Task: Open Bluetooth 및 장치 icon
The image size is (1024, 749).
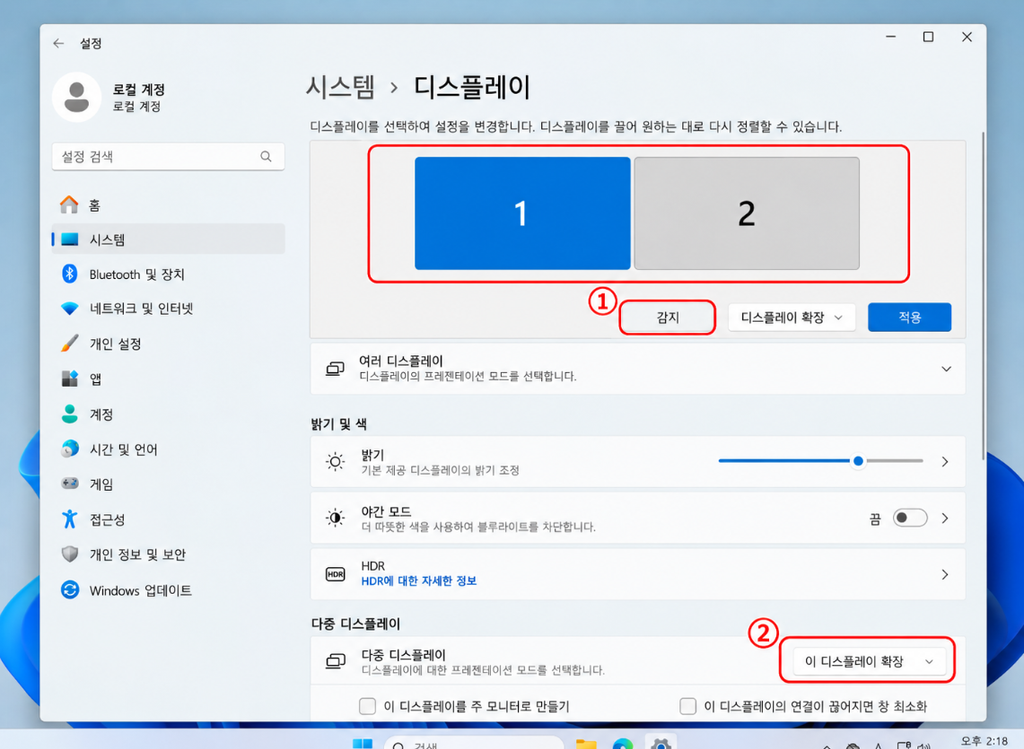Action: click(x=69, y=274)
